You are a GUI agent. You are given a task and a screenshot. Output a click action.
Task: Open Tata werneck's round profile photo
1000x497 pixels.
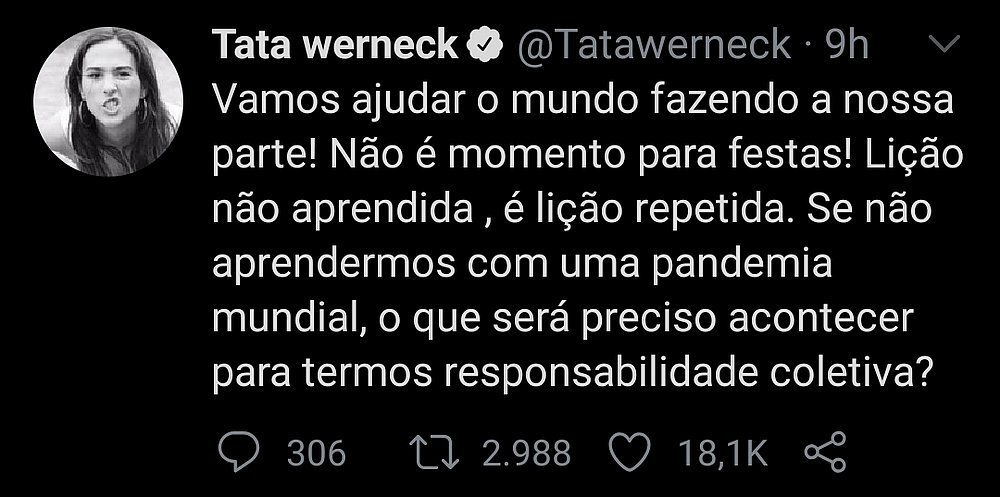tap(108, 101)
